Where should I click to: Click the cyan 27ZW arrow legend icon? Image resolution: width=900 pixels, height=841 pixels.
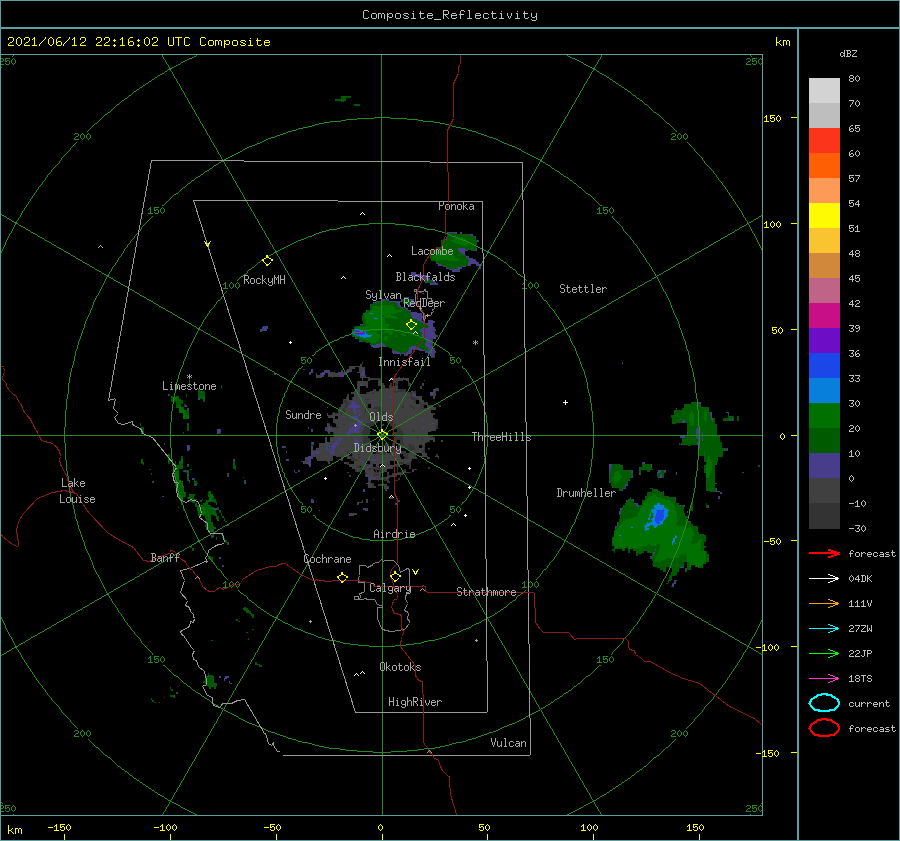coord(824,629)
